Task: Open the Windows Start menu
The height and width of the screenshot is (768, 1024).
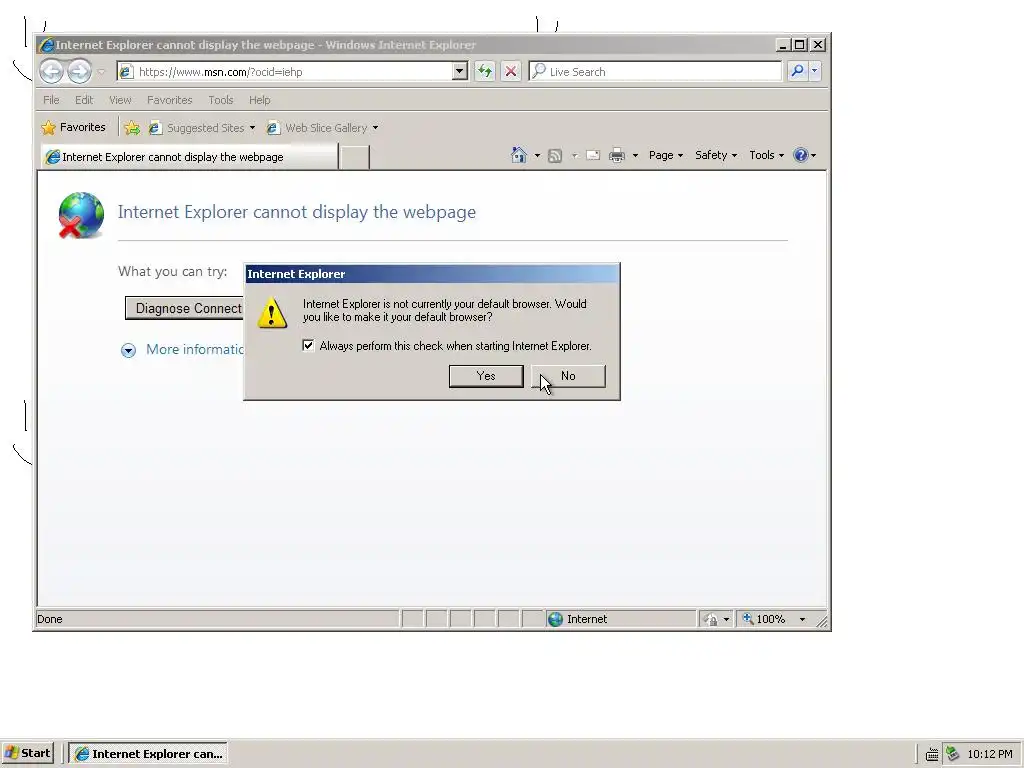Action: (x=27, y=754)
